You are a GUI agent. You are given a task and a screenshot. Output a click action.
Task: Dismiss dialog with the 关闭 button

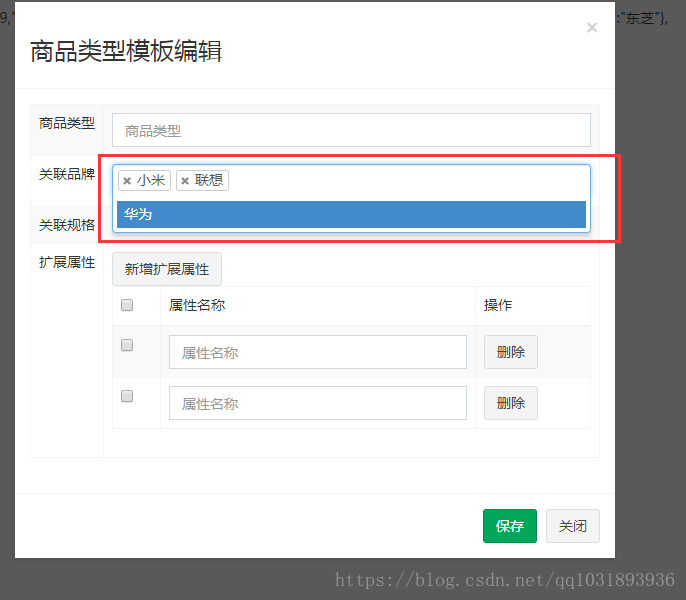point(573,526)
